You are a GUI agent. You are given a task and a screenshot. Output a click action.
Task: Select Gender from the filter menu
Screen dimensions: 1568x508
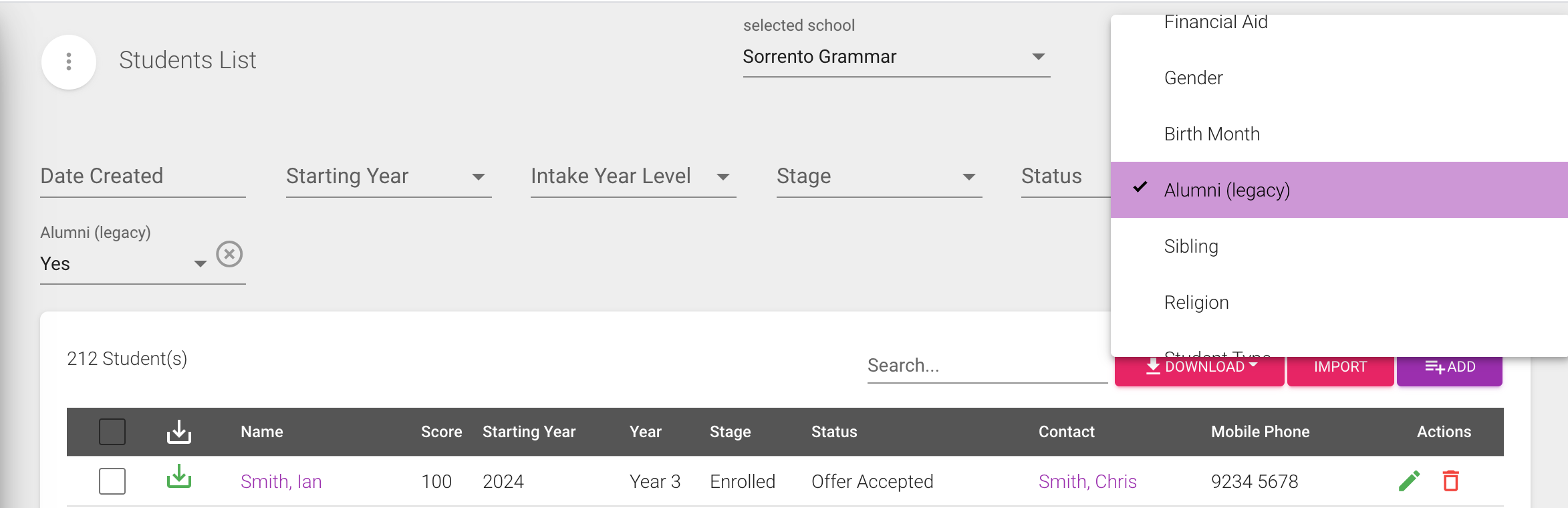point(1193,78)
